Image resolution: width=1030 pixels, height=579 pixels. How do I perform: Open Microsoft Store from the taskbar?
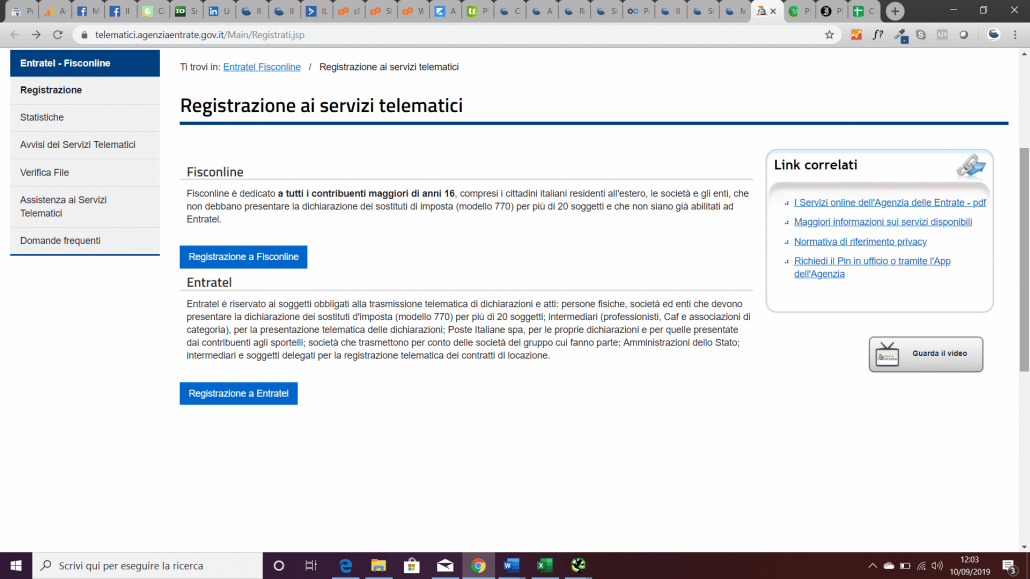coord(412,565)
